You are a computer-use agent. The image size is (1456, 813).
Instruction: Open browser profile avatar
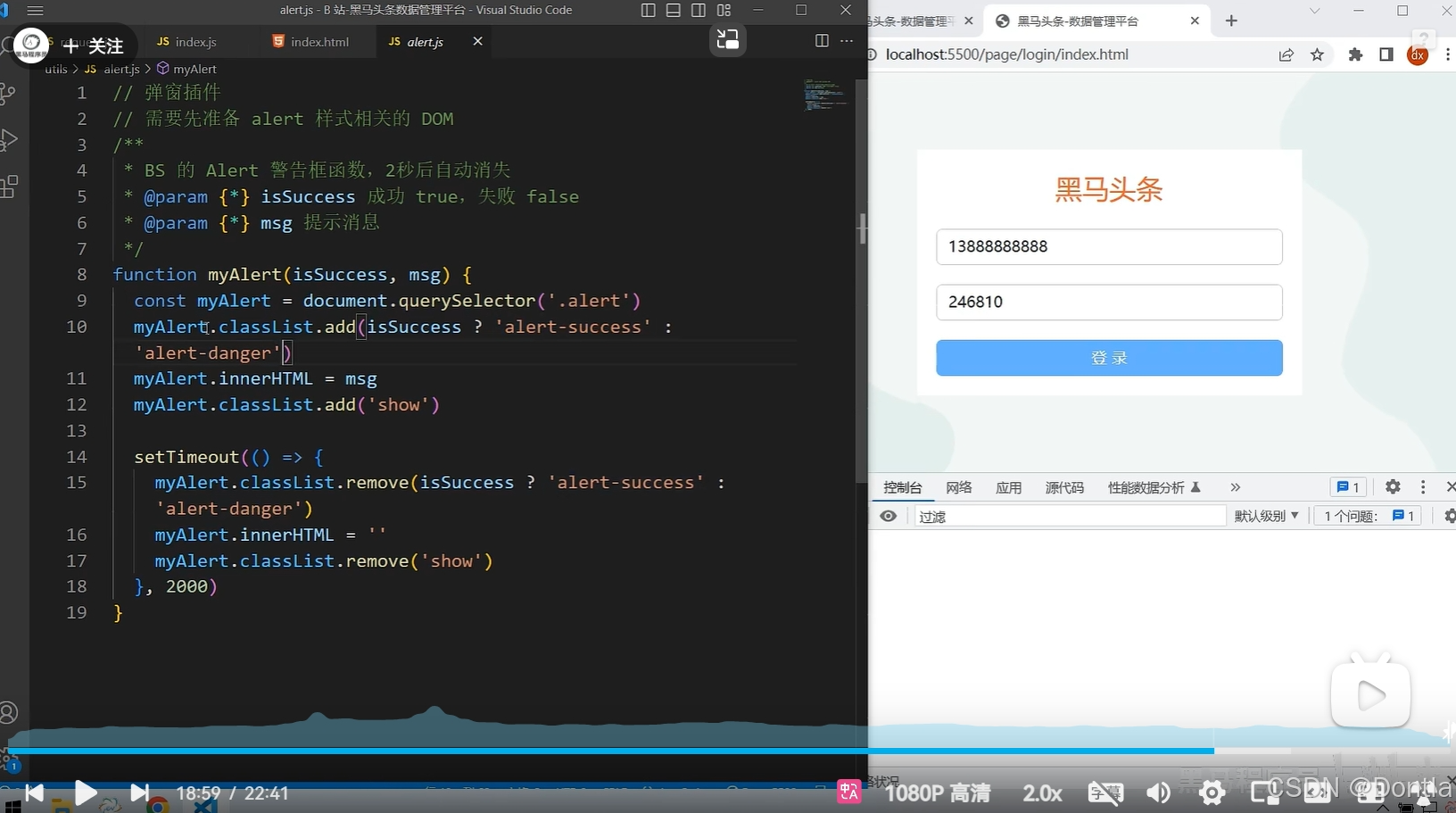(1418, 54)
